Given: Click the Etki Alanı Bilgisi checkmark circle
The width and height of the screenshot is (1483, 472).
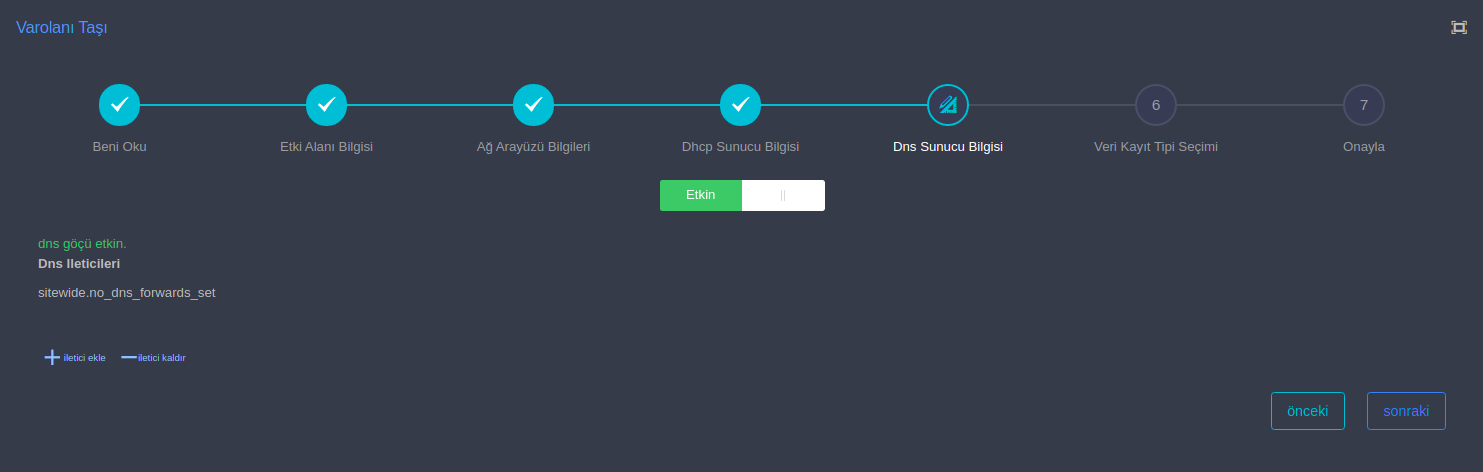Looking at the screenshot, I should (x=326, y=104).
